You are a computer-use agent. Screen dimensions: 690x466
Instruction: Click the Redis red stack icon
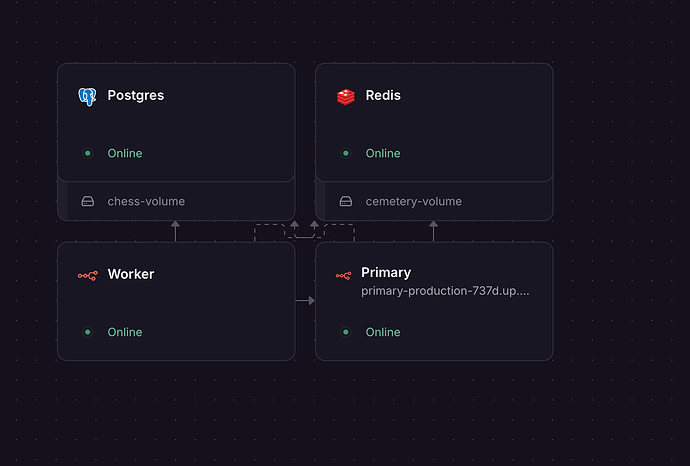[345, 96]
